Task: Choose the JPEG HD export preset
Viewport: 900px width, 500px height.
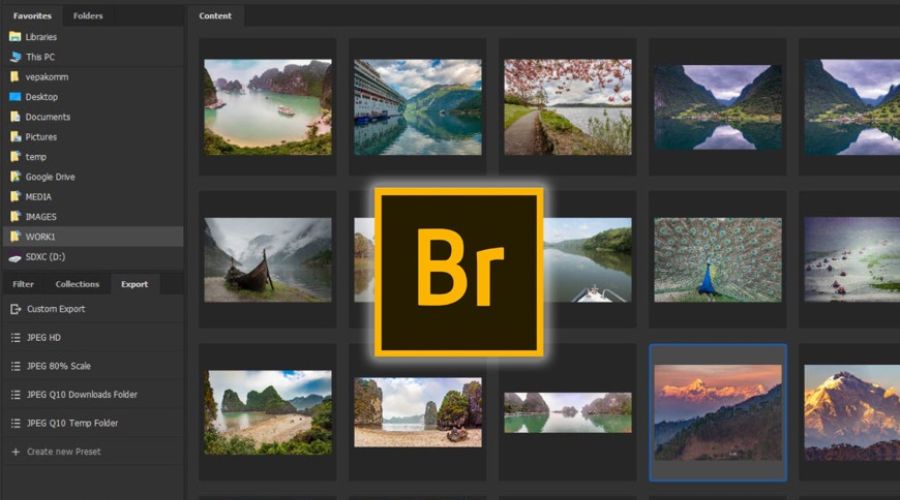Action: pyautogui.click(x=92, y=338)
